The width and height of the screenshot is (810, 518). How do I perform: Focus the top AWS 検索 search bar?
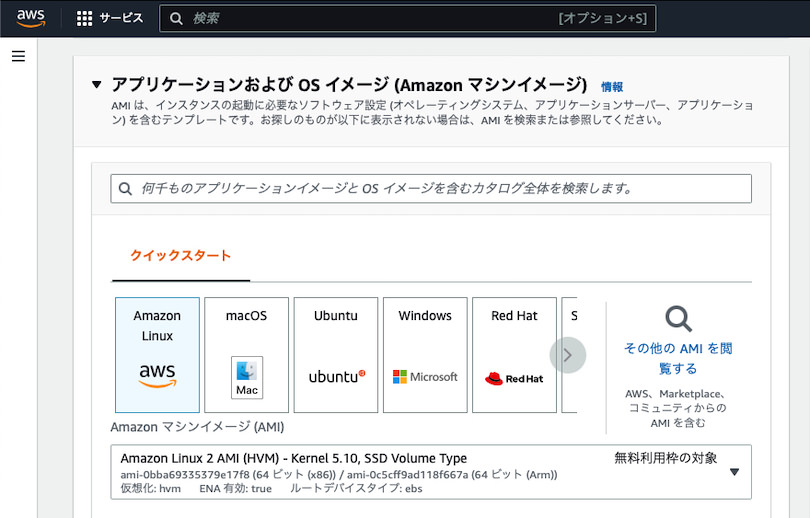[x=408, y=18]
